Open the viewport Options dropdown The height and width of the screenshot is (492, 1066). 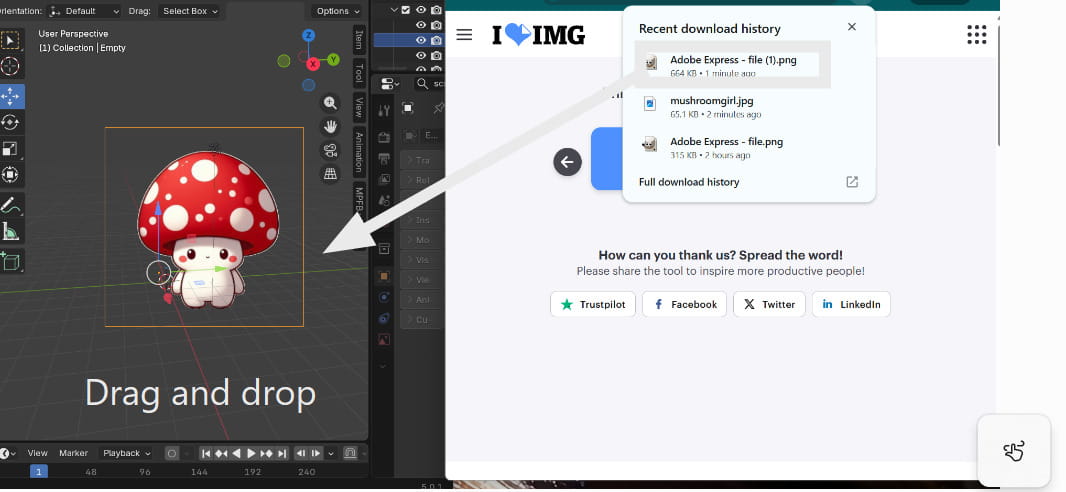(337, 11)
